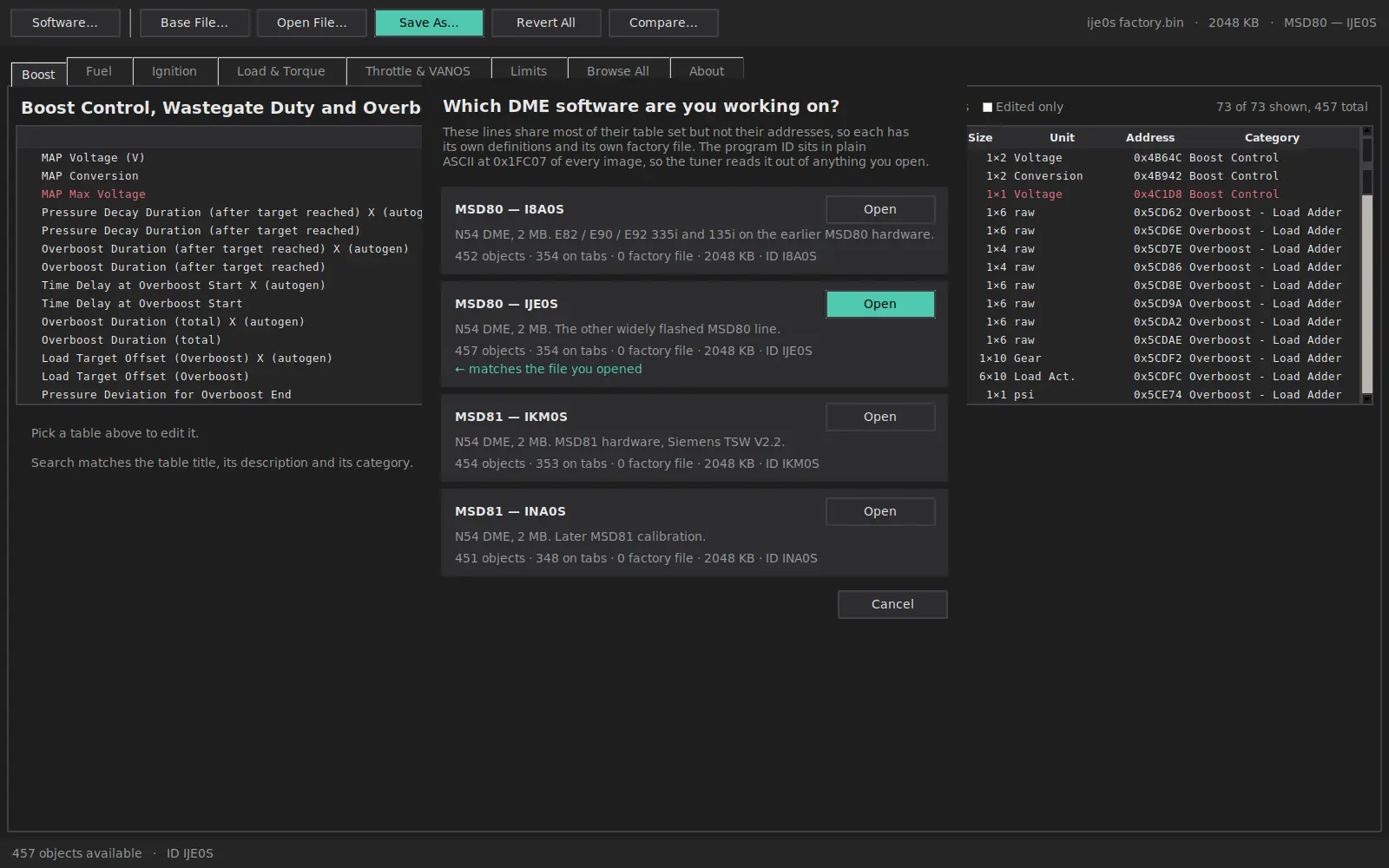The width and height of the screenshot is (1389, 868).
Task: Open MSD81 — IKM0S software definition
Action: click(x=879, y=417)
